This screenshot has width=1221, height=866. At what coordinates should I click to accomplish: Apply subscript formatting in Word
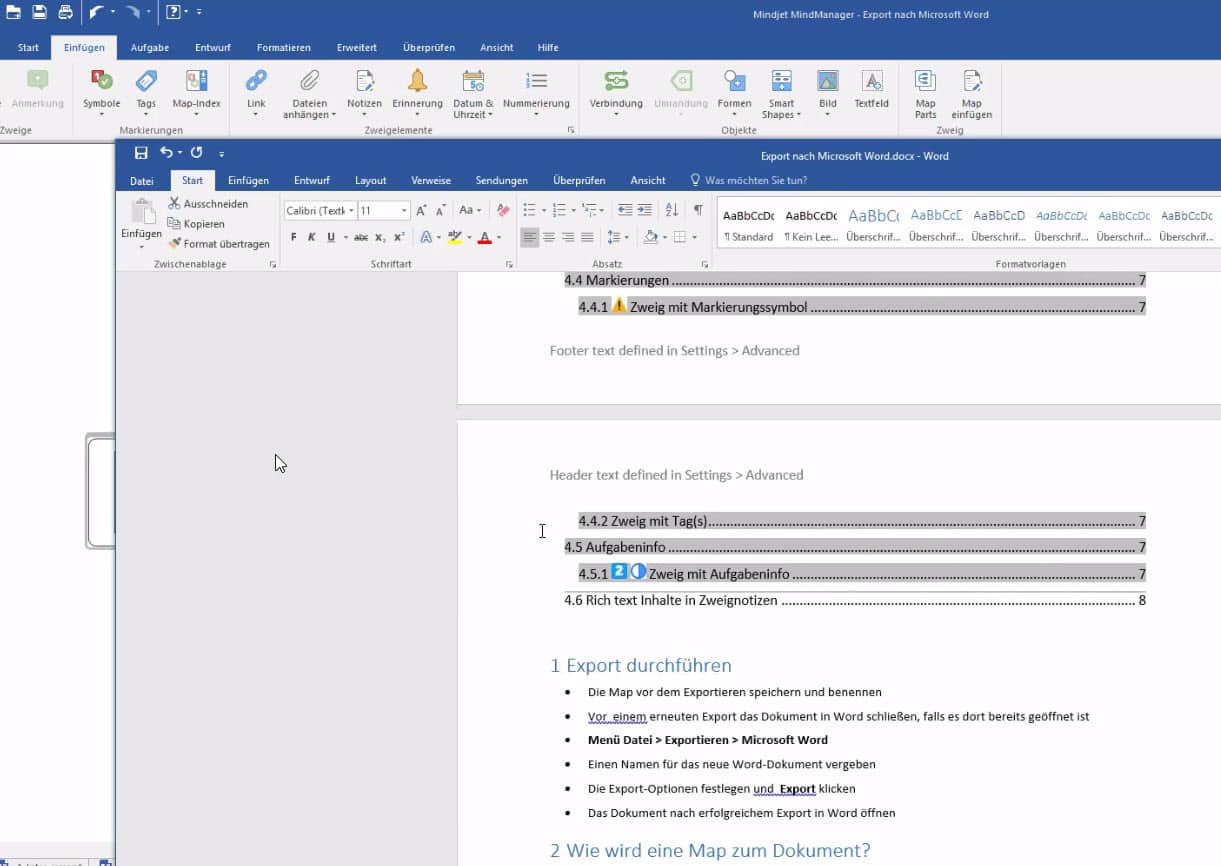pyautogui.click(x=380, y=237)
